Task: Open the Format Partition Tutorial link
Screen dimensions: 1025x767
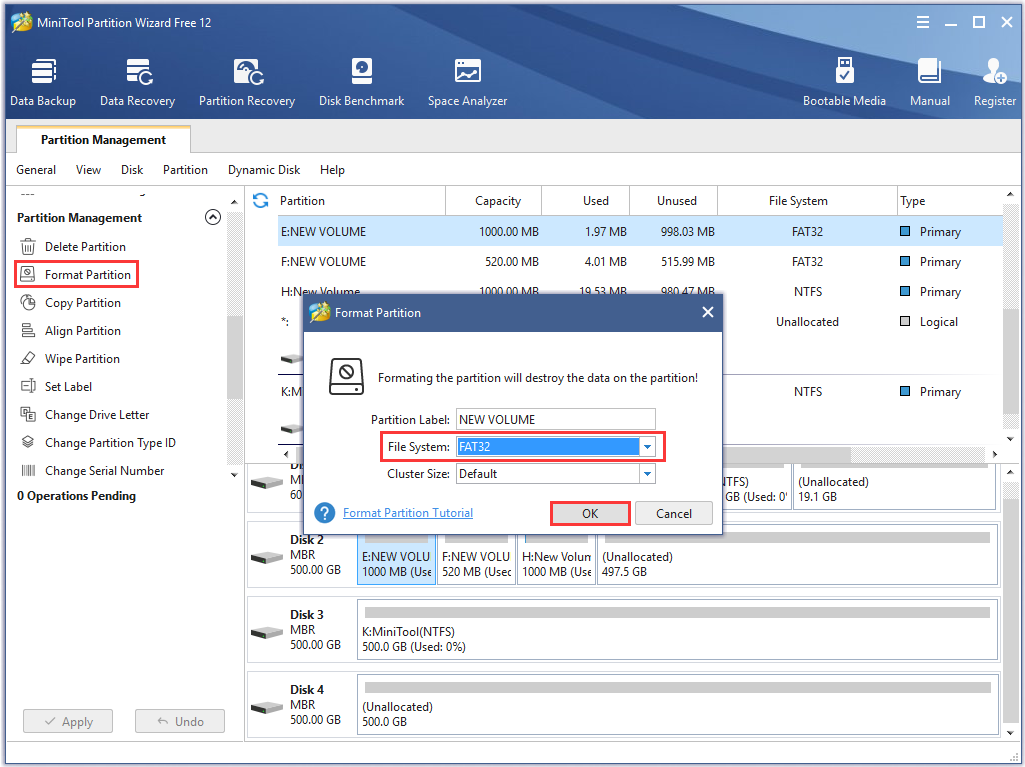Action: (x=408, y=513)
